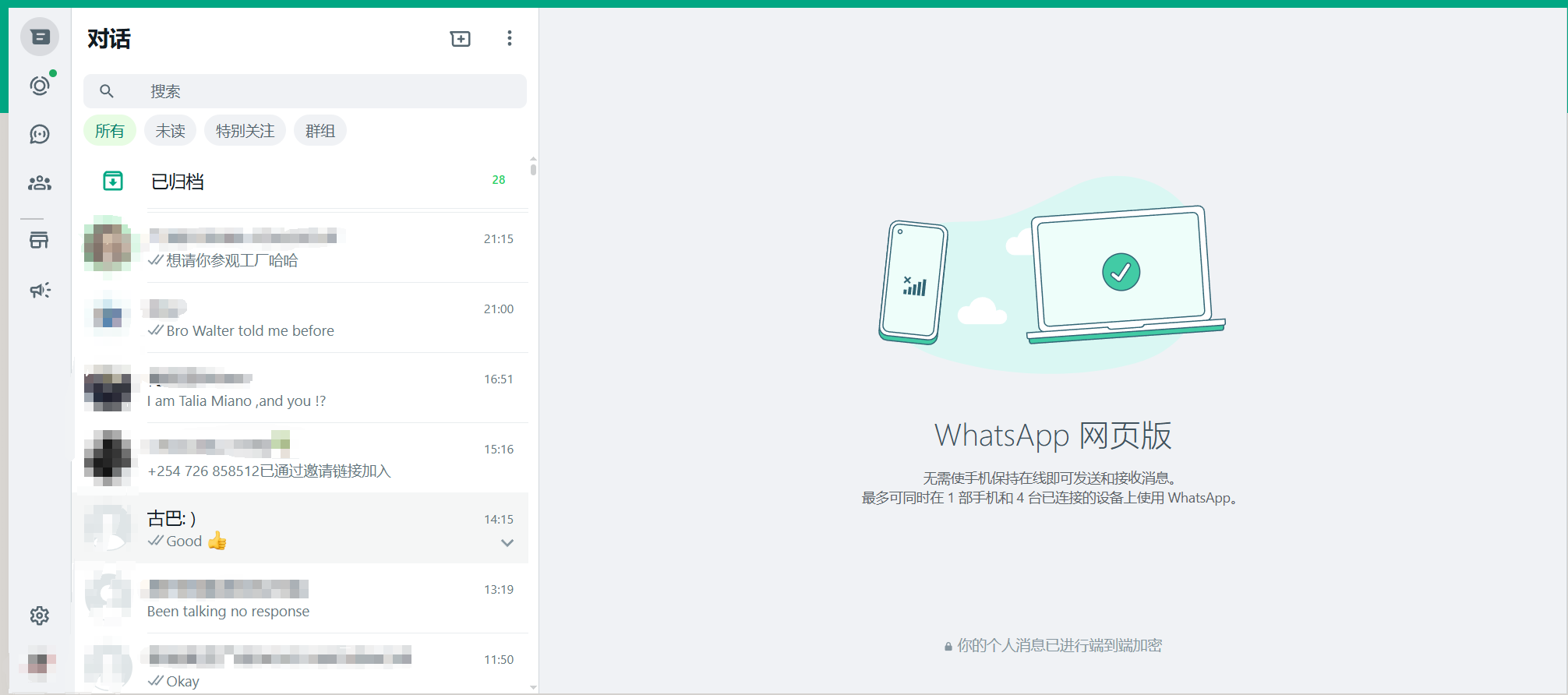
Task: Expand the chevron menu on 古巴 chat
Action: tap(507, 543)
